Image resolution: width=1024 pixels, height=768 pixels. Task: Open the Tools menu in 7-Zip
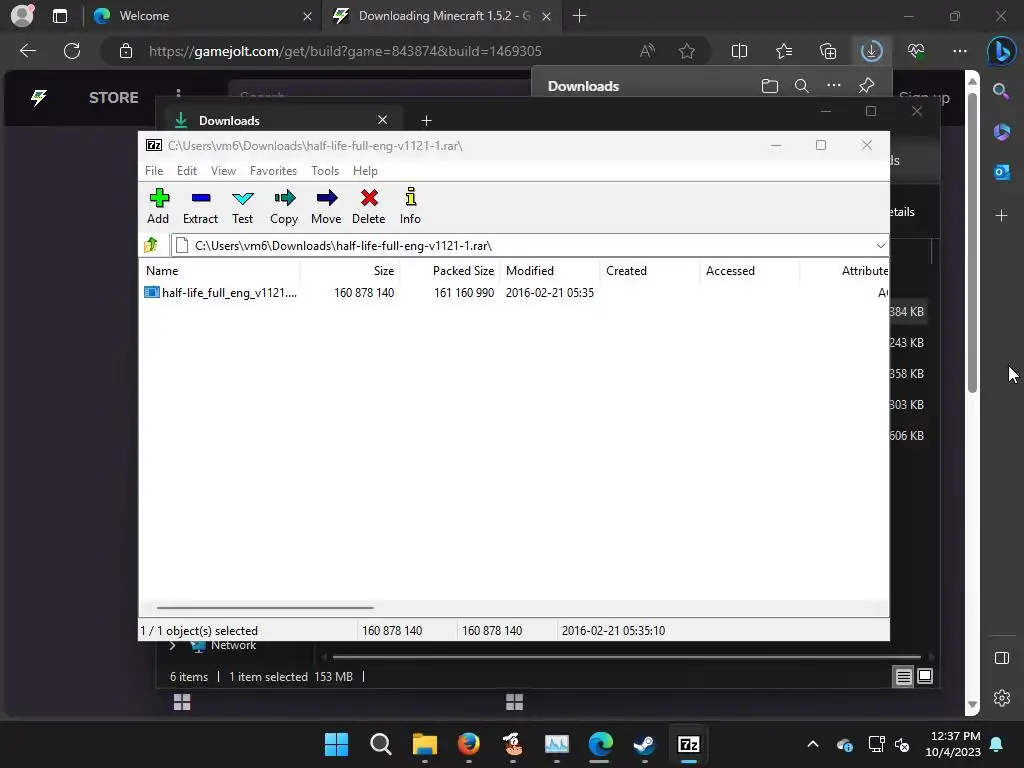click(325, 170)
